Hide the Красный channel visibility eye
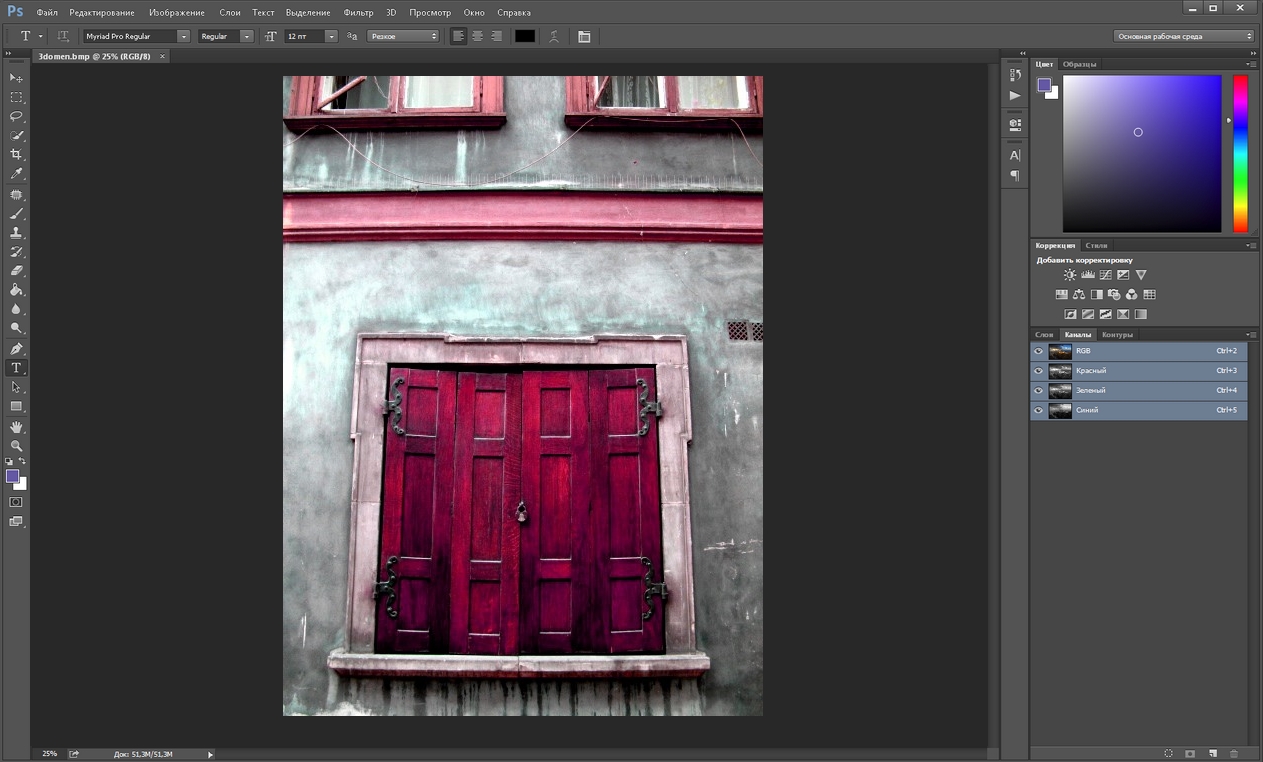 coord(1038,371)
